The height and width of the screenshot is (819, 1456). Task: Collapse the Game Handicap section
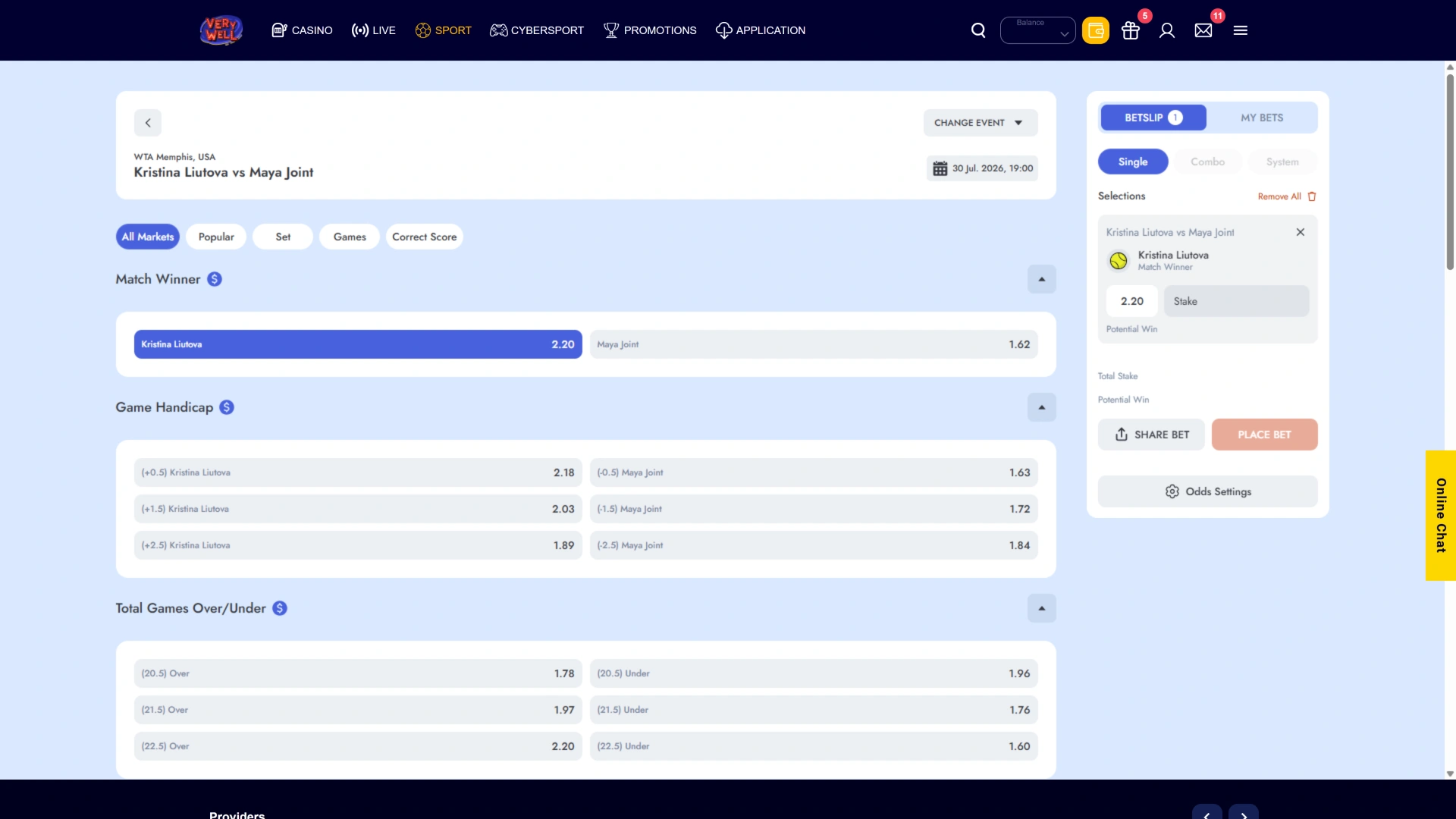coord(1042,407)
